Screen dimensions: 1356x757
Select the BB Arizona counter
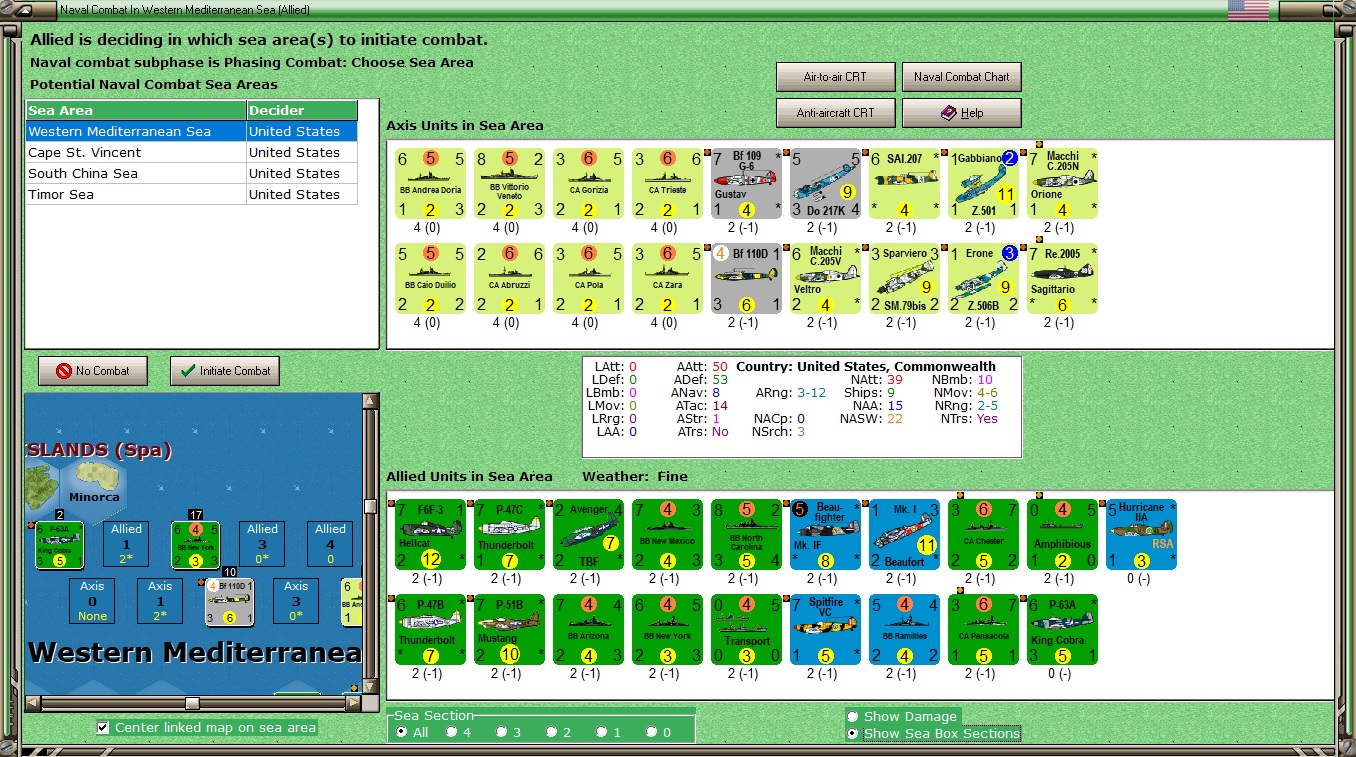coord(588,630)
